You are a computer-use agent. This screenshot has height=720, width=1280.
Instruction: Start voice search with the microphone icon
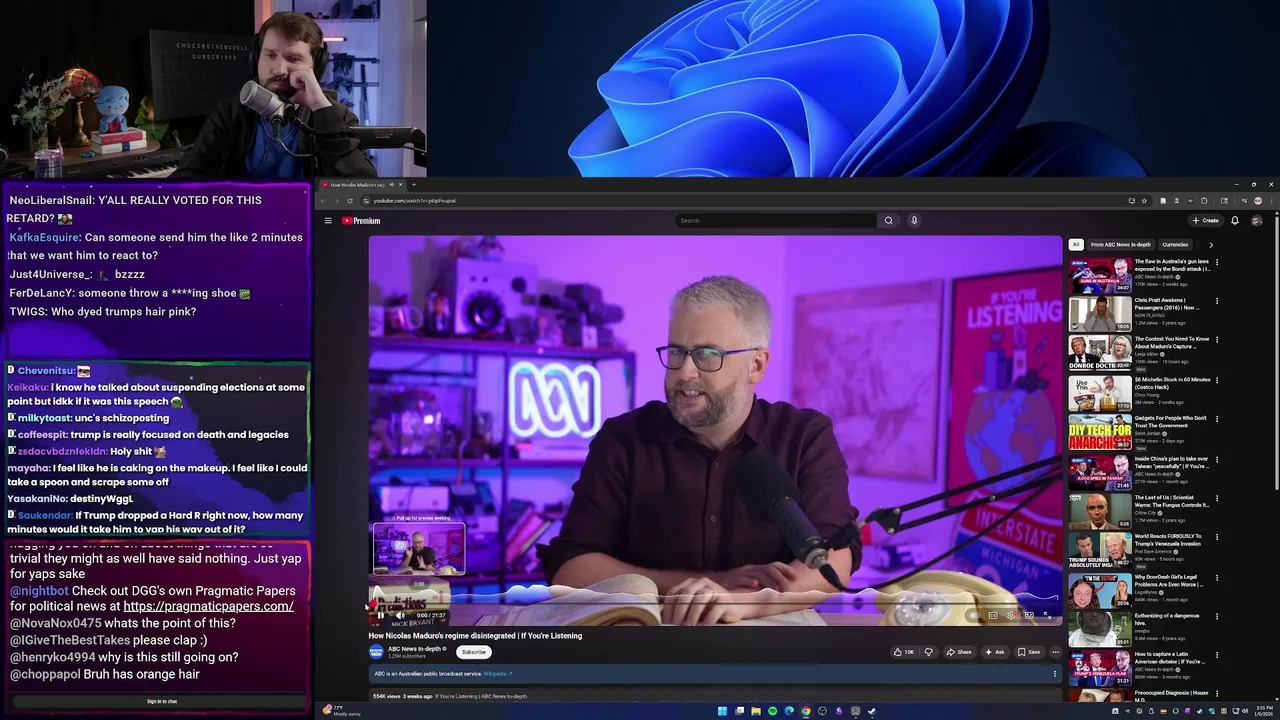tap(914, 220)
